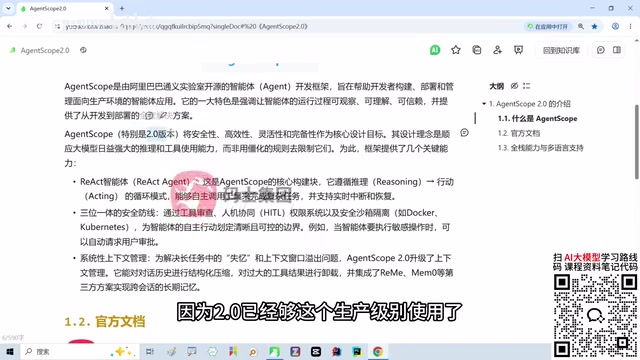
Task: Go back with the browser back arrow
Action: click(x=9, y=26)
